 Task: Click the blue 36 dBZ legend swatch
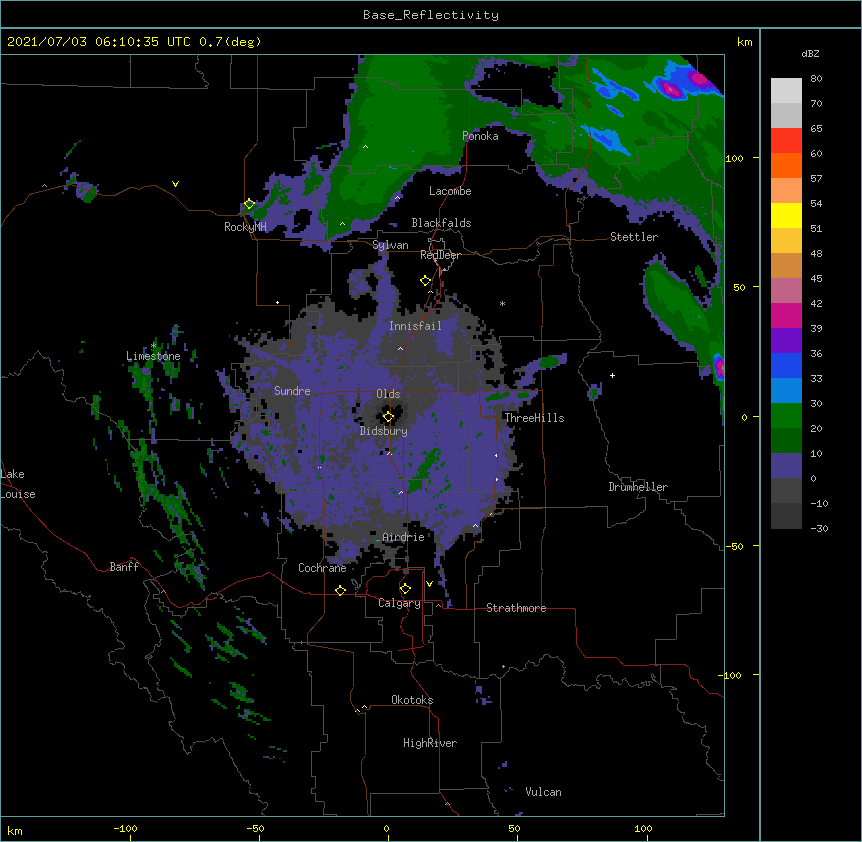click(x=786, y=365)
